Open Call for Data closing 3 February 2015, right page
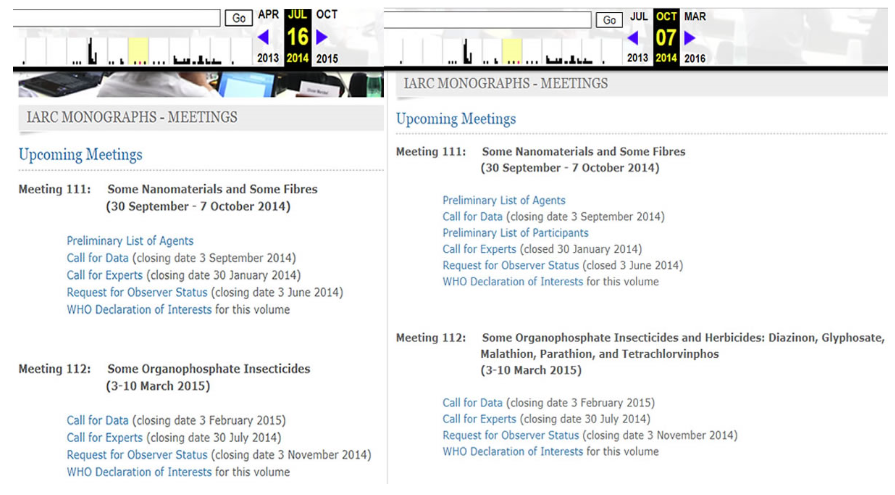 pyautogui.click(x=473, y=403)
